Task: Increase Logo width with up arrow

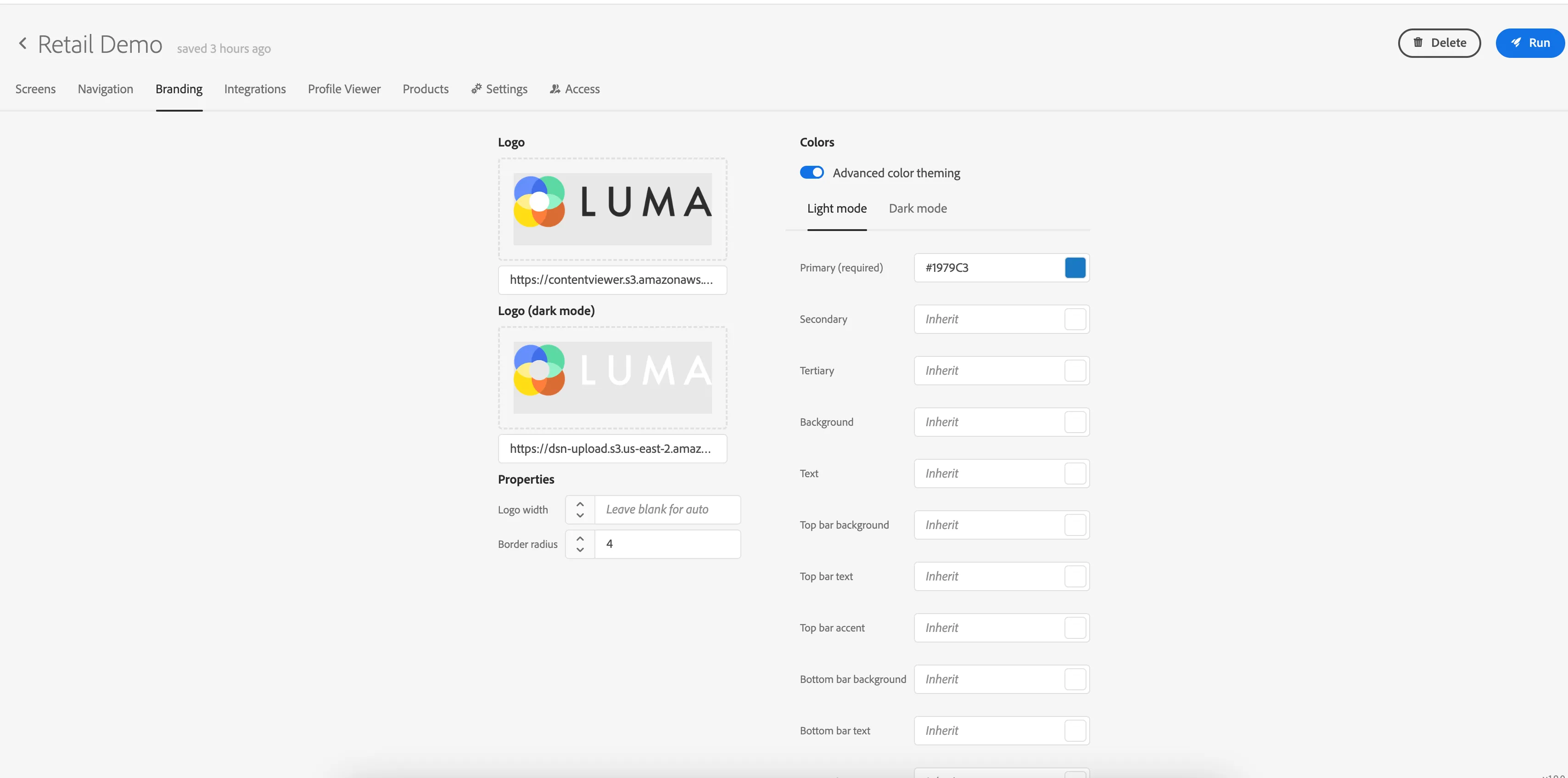Action: (580, 504)
